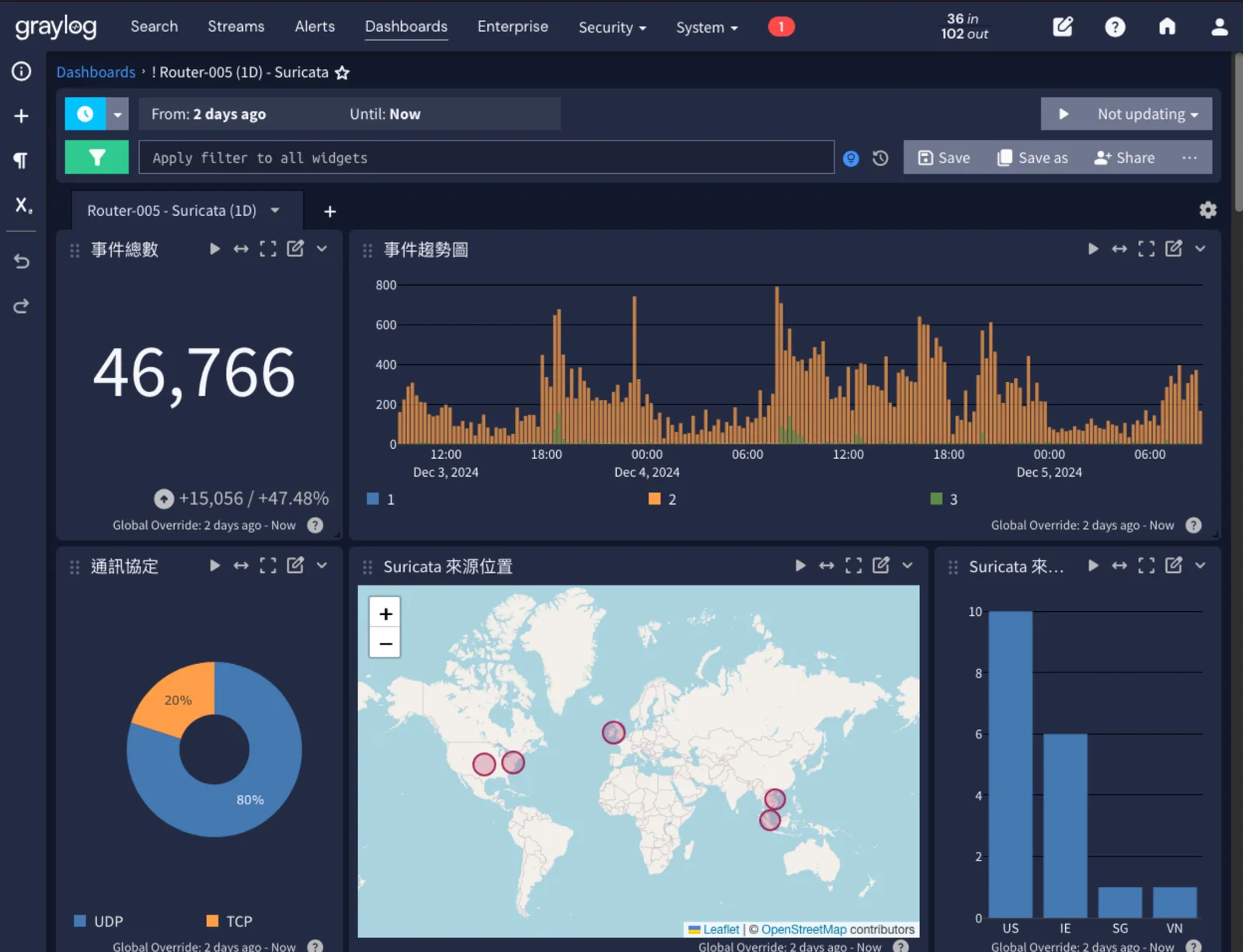Screen dimensions: 1243x952
Task: Open the System dropdown menu
Action: point(707,27)
